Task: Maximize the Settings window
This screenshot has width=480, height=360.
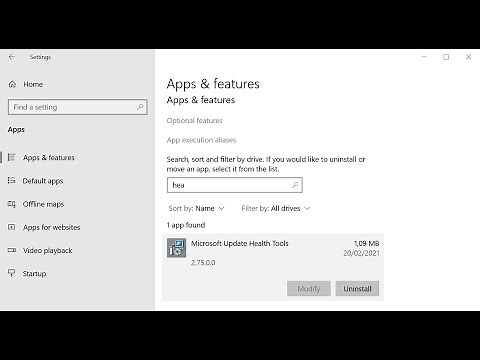Action: (x=446, y=57)
